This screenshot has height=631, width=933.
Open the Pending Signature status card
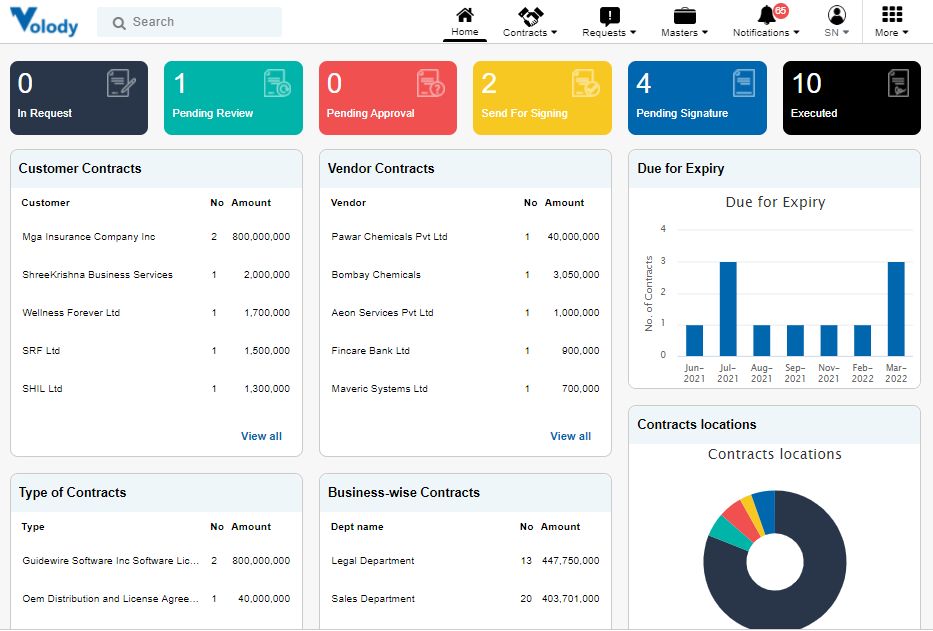pos(697,98)
